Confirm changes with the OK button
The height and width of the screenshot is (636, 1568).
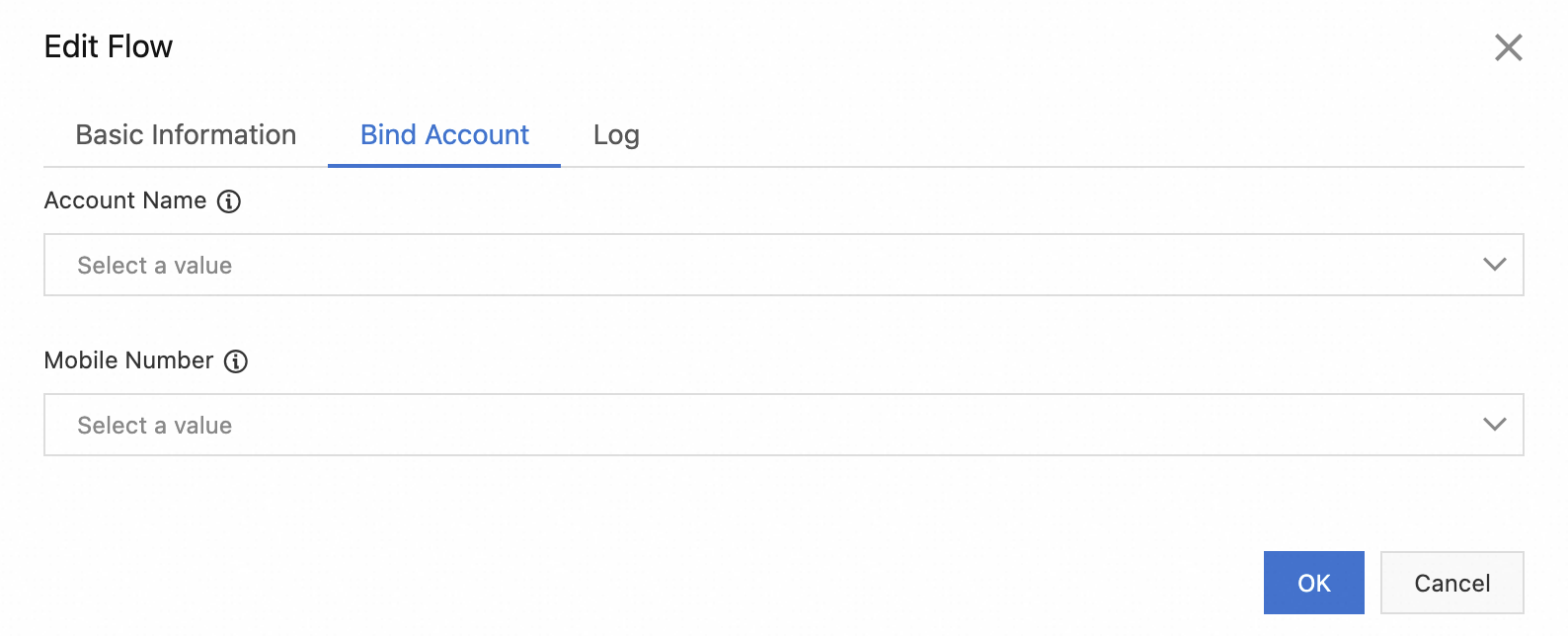(1313, 583)
